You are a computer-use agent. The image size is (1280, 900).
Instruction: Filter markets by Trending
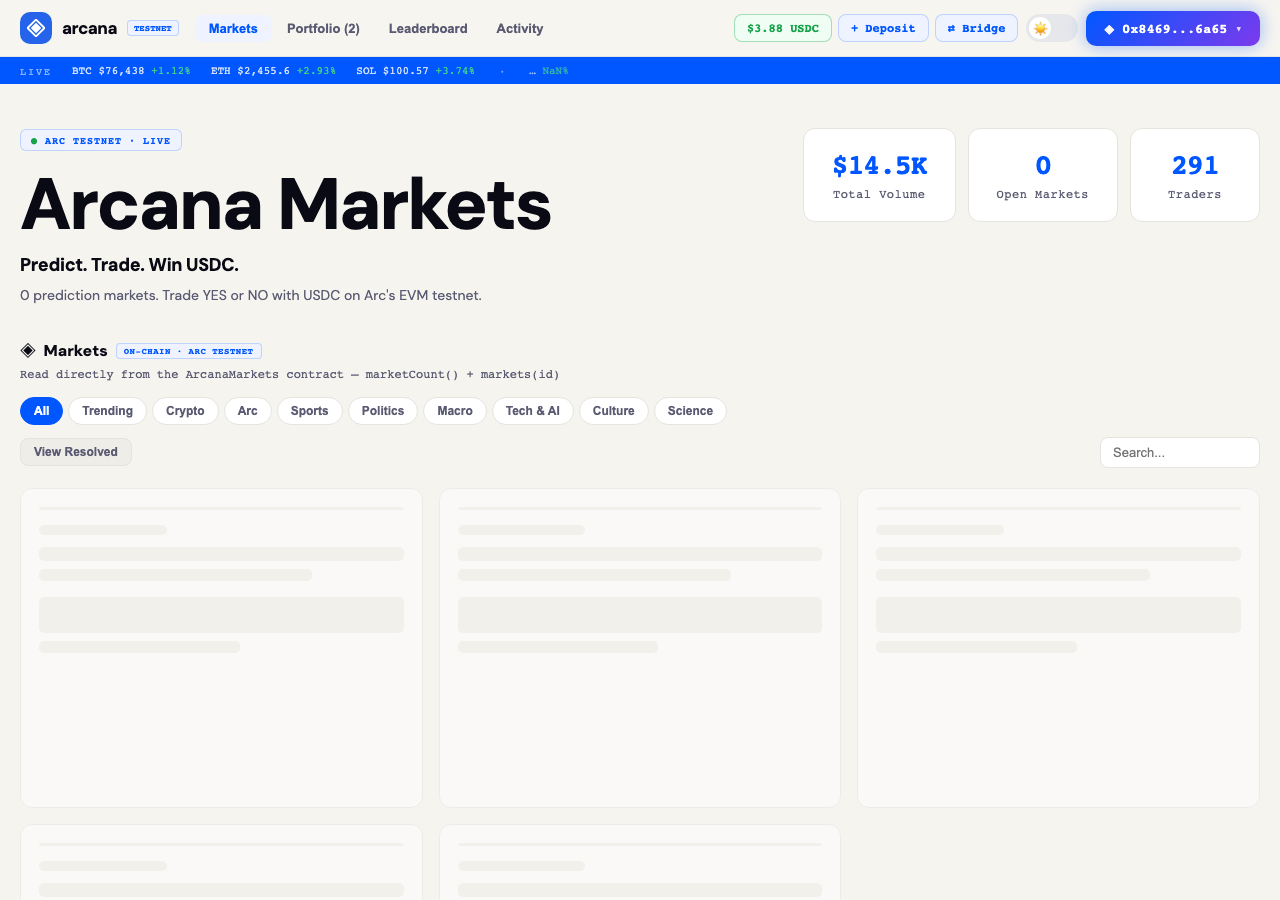pyautogui.click(x=108, y=411)
